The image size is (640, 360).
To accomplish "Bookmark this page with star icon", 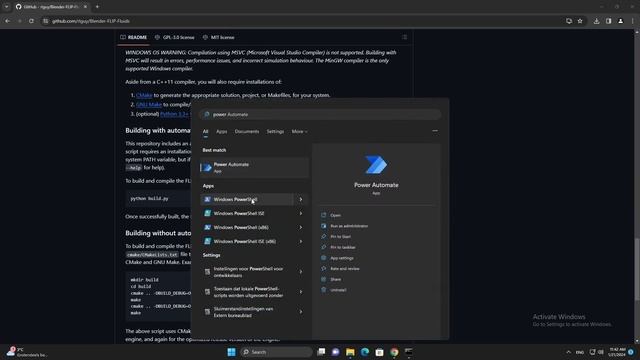I will (x=580, y=21).
